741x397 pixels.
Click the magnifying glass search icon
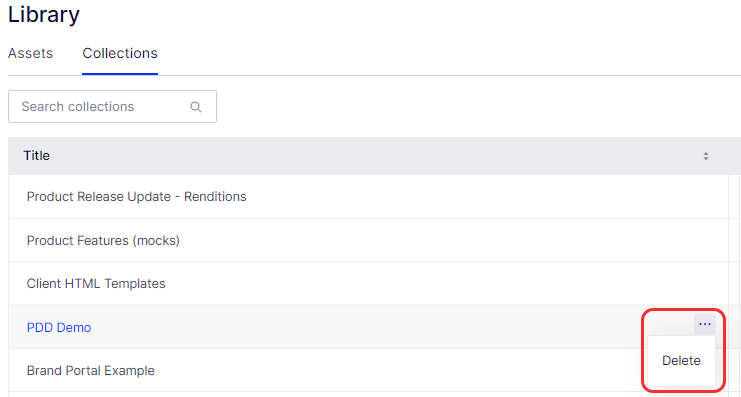click(196, 107)
